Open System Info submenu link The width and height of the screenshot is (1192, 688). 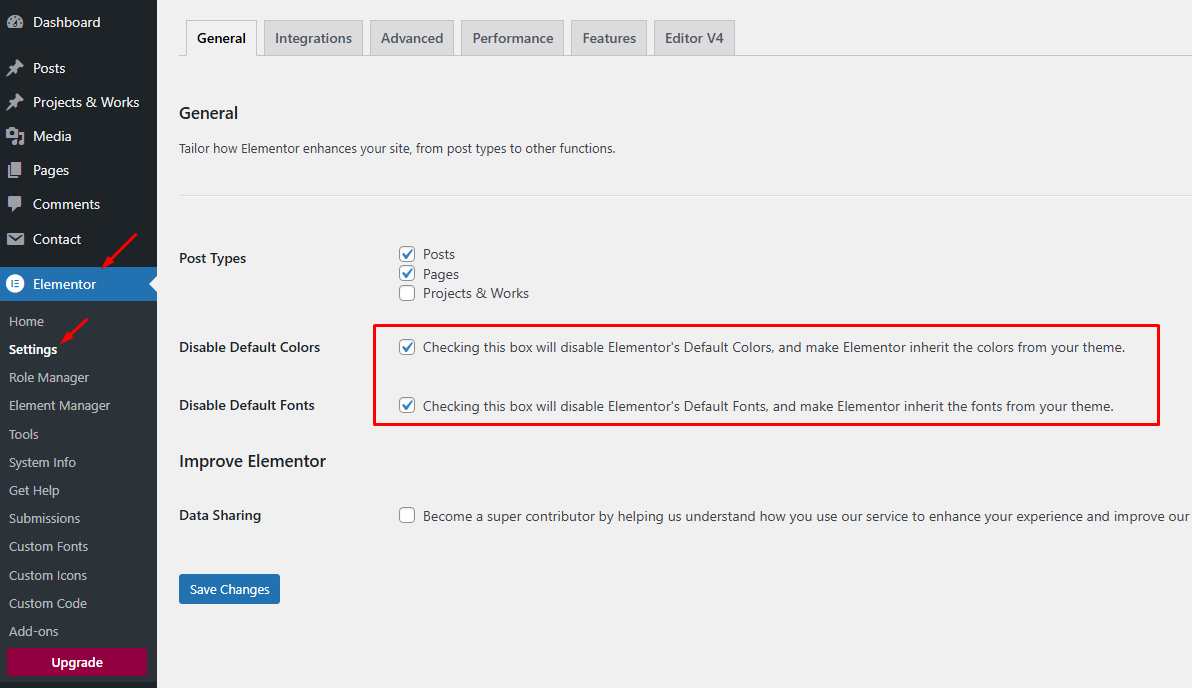tap(43, 462)
